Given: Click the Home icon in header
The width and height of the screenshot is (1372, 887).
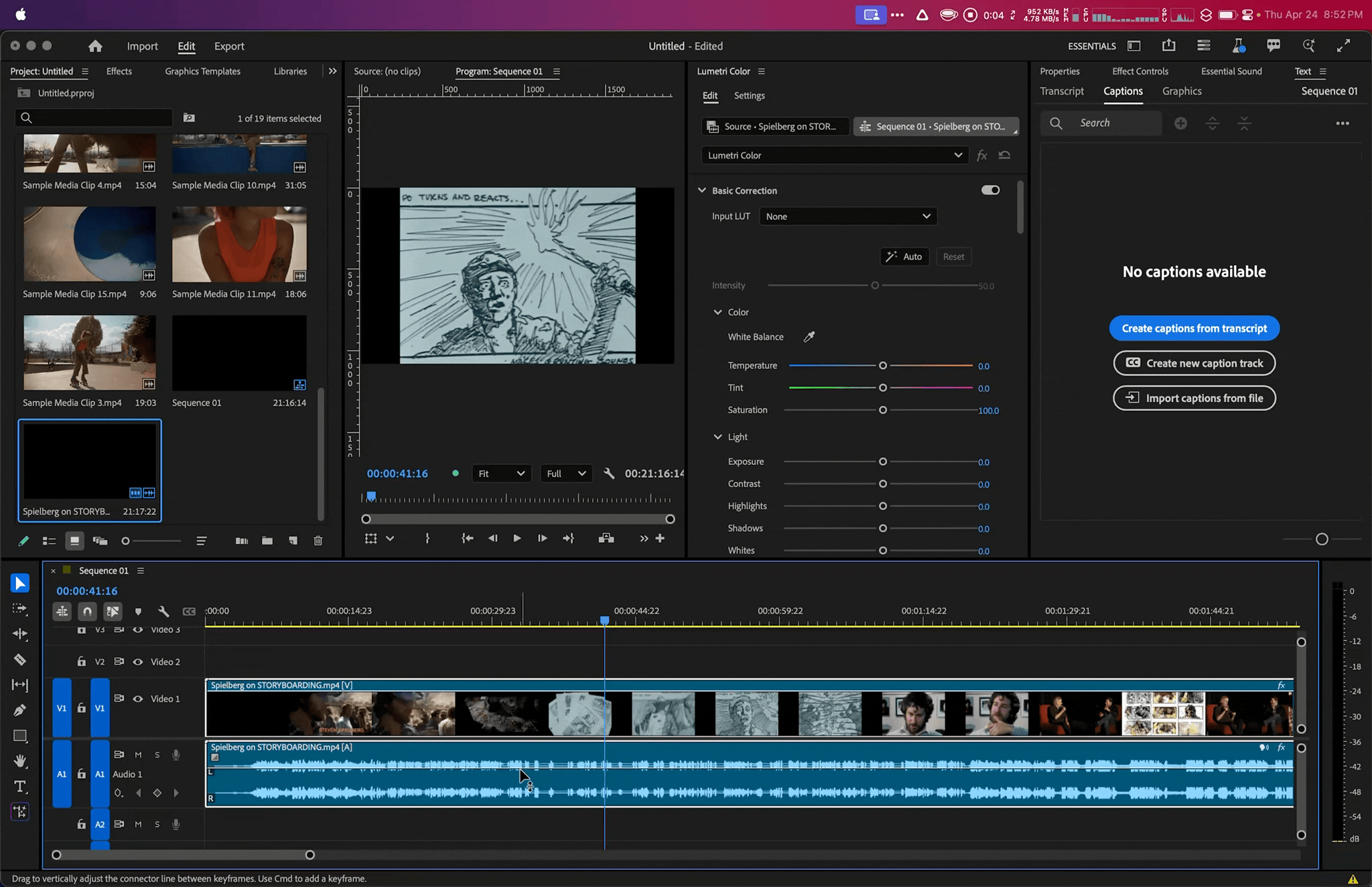Looking at the screenshot, I should click(x=95, y=46).
